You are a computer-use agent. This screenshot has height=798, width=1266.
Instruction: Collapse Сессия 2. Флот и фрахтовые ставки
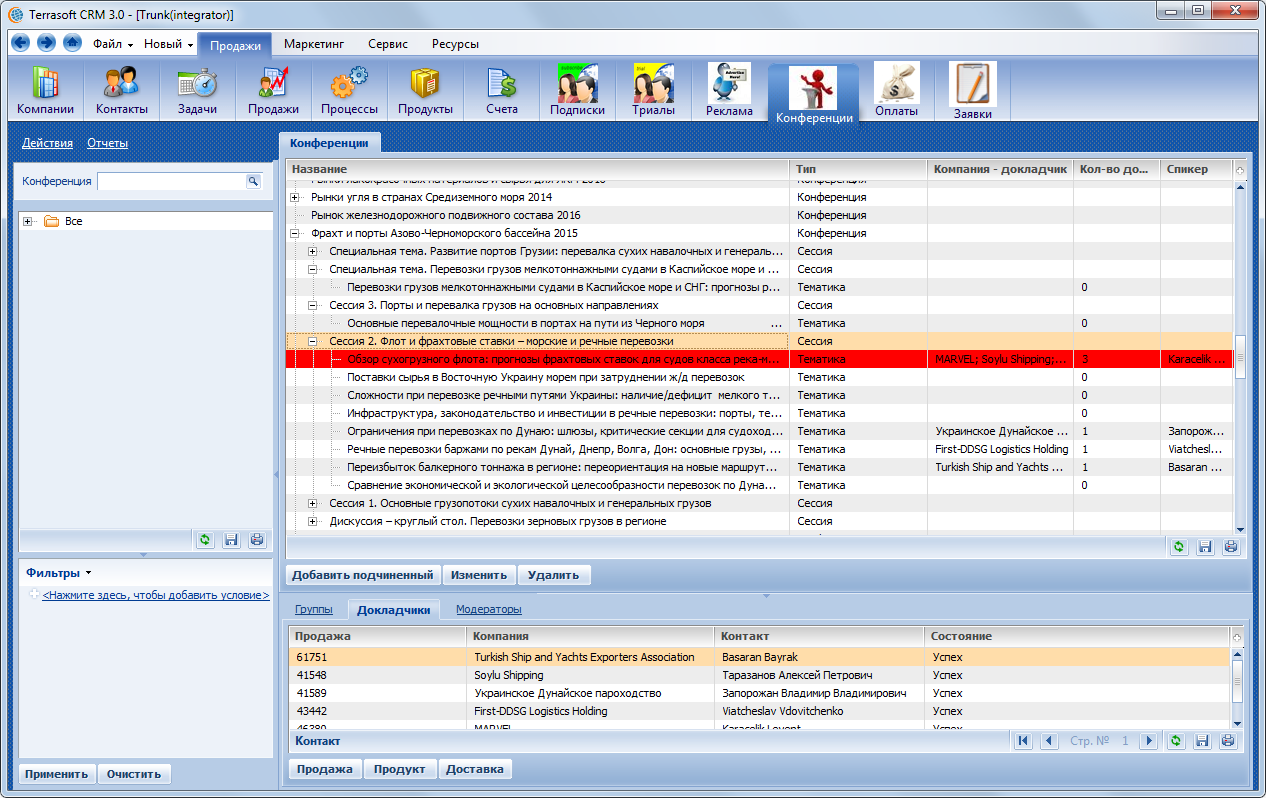coord(313,341)
